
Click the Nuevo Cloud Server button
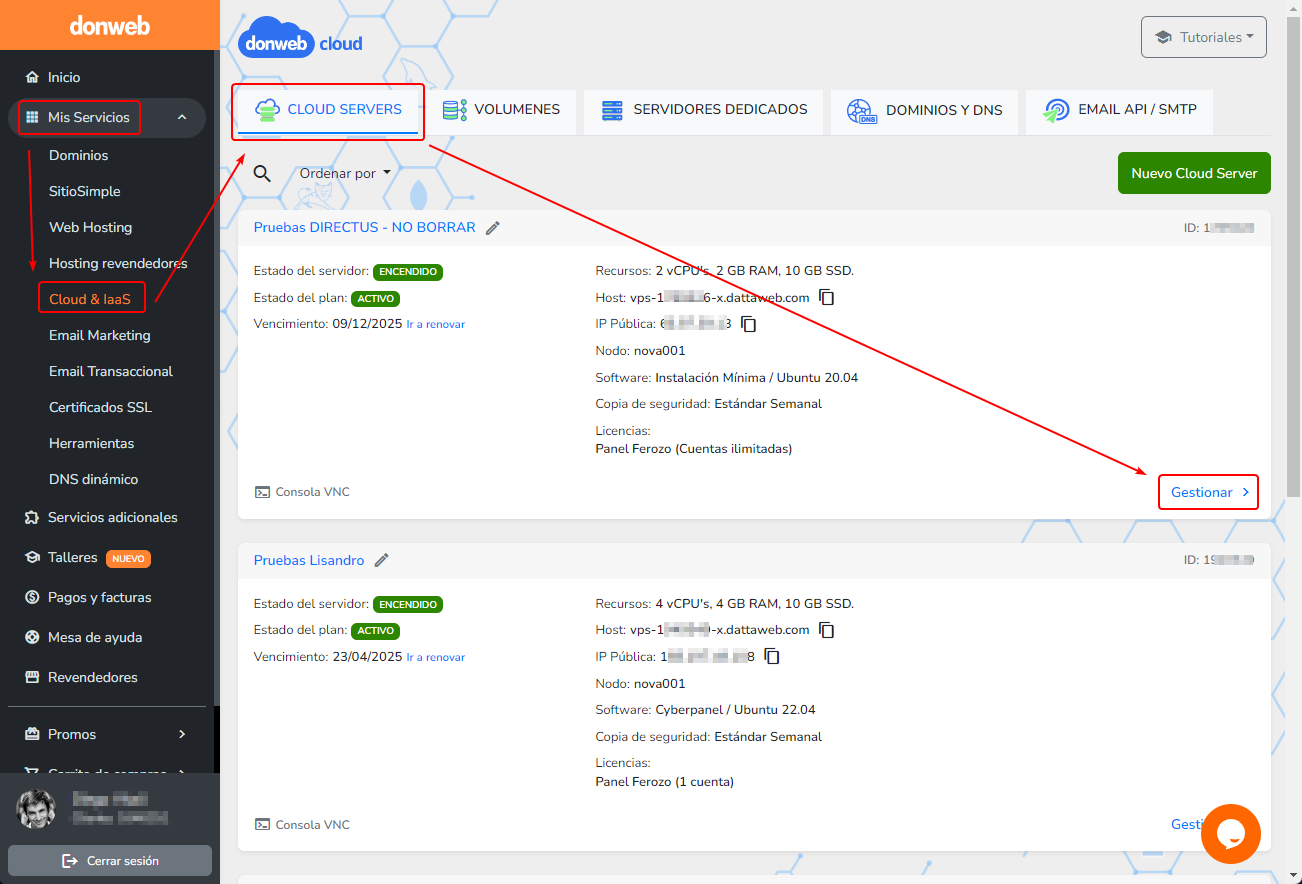[1194, 173]
